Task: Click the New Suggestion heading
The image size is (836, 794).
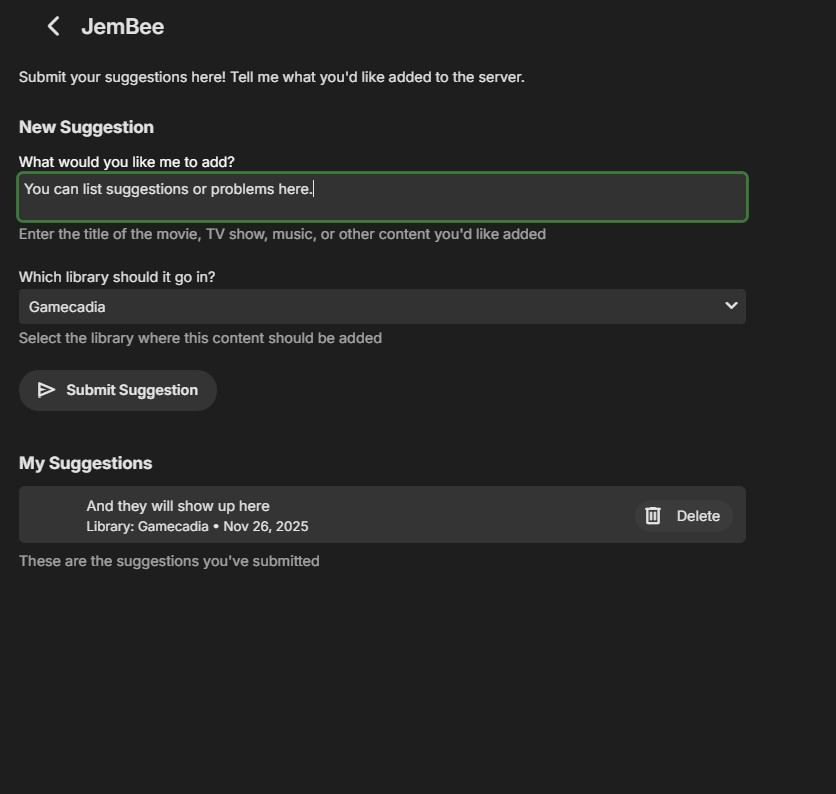Action: click(86, 127)
